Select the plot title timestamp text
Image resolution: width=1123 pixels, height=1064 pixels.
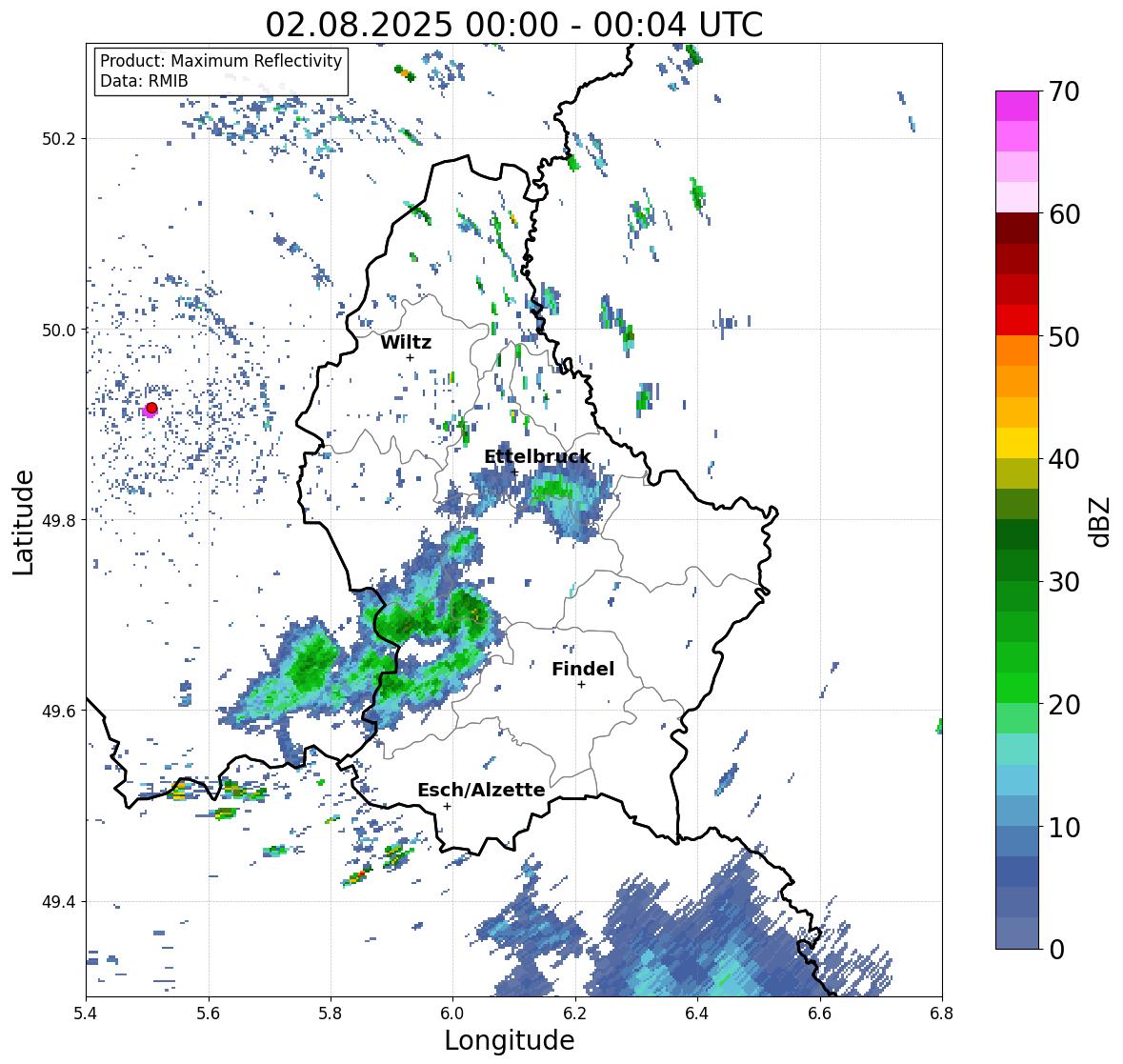pyautogui.click(x=514, y=25)
